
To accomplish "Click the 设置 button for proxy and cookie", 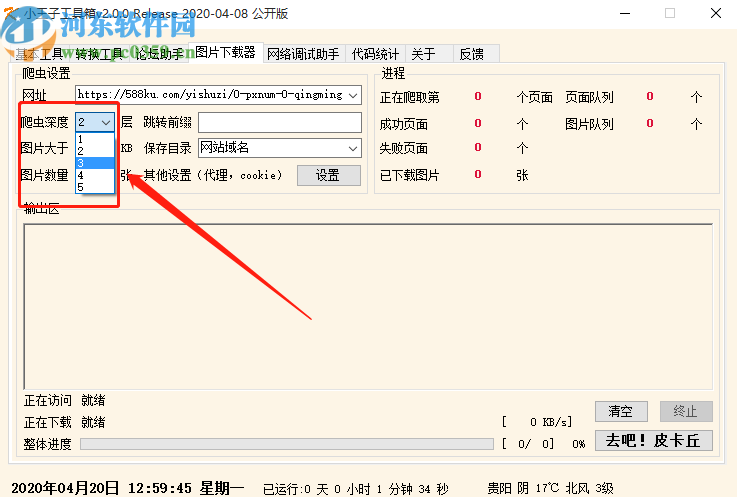I will click(329, 175).
